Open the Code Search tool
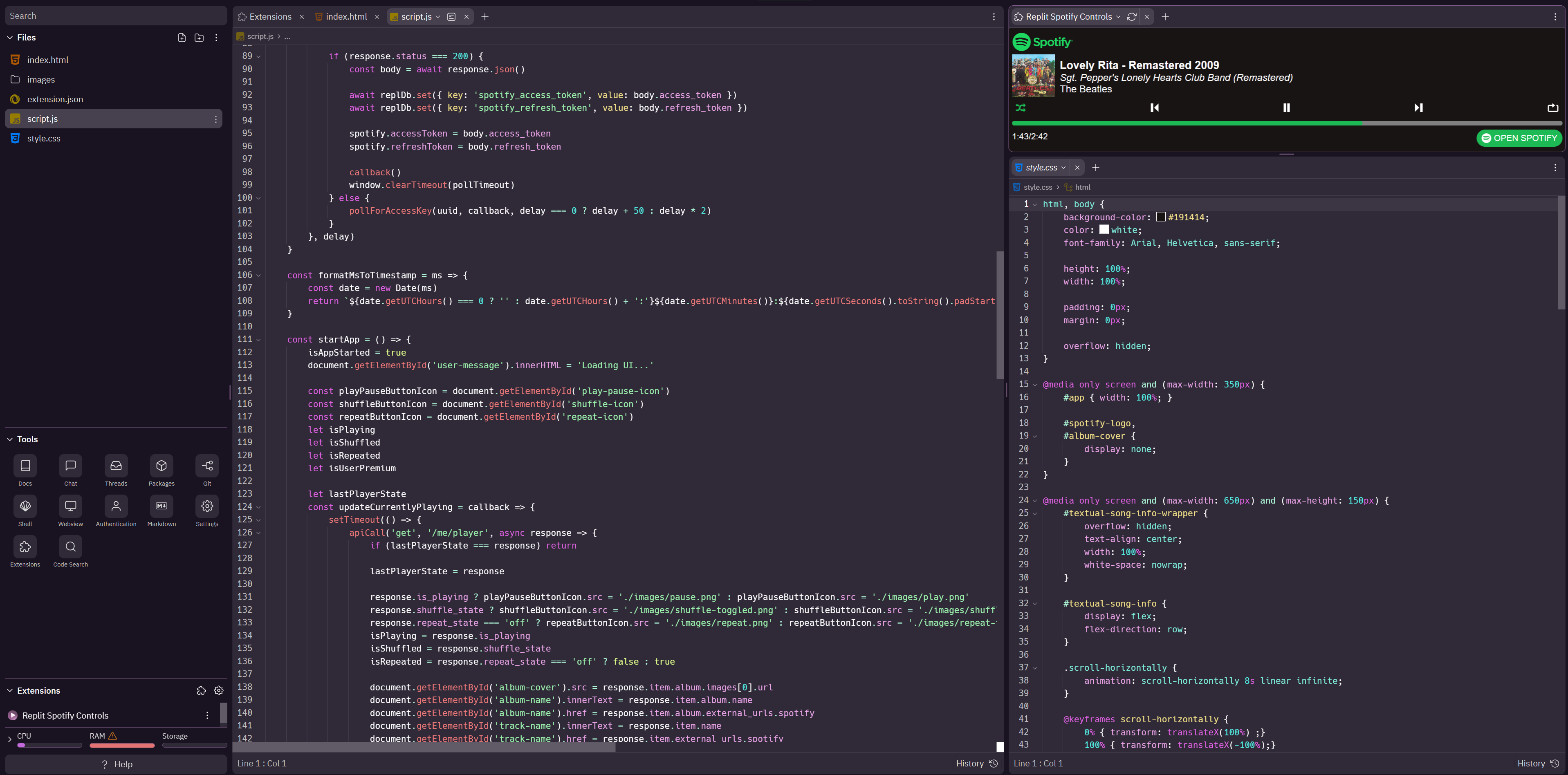This screenshot has width=1568, height=775. click(x=71, y=547)
